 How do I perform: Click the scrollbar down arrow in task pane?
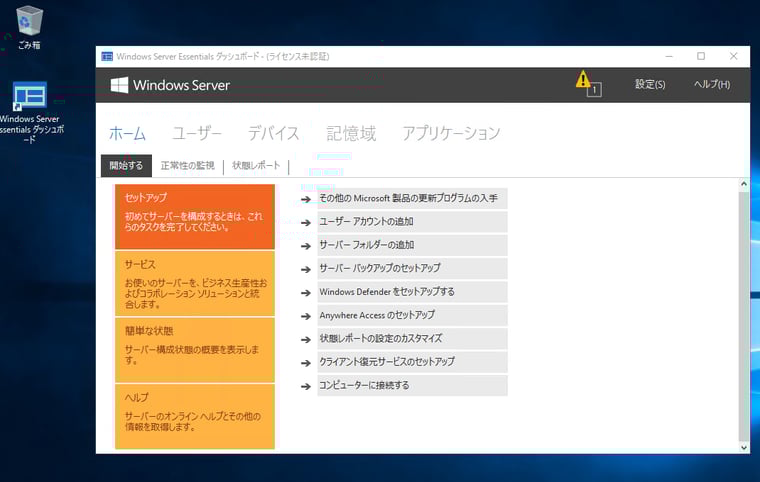(743, 448)
